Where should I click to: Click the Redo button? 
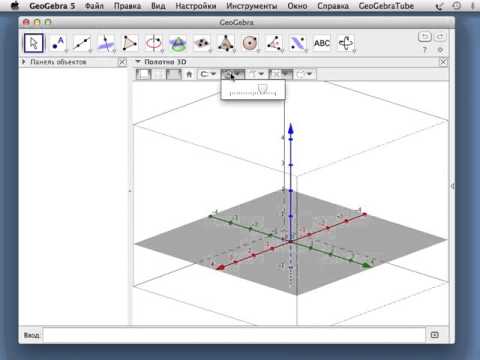click(440, 37)
